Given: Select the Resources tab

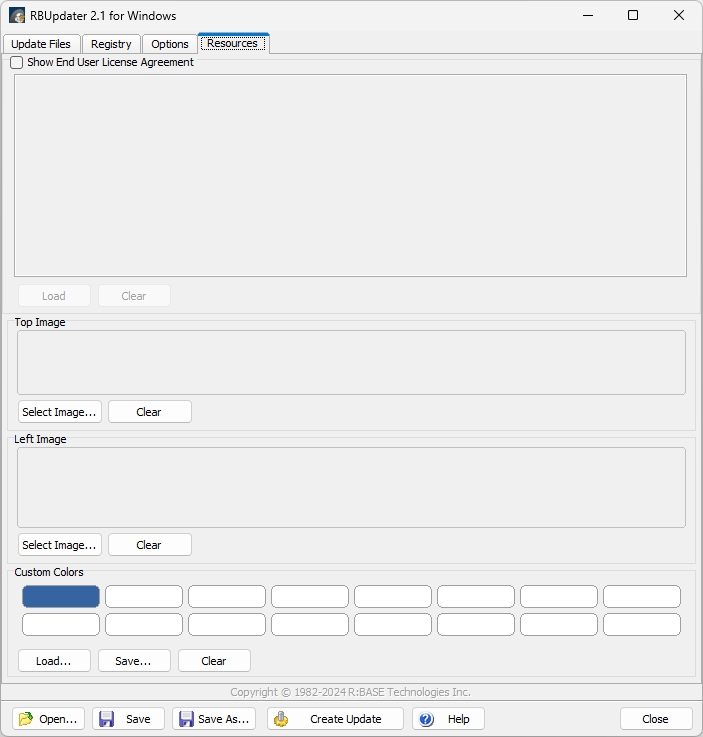Looking at the screenshot, I should click(233, 43).
